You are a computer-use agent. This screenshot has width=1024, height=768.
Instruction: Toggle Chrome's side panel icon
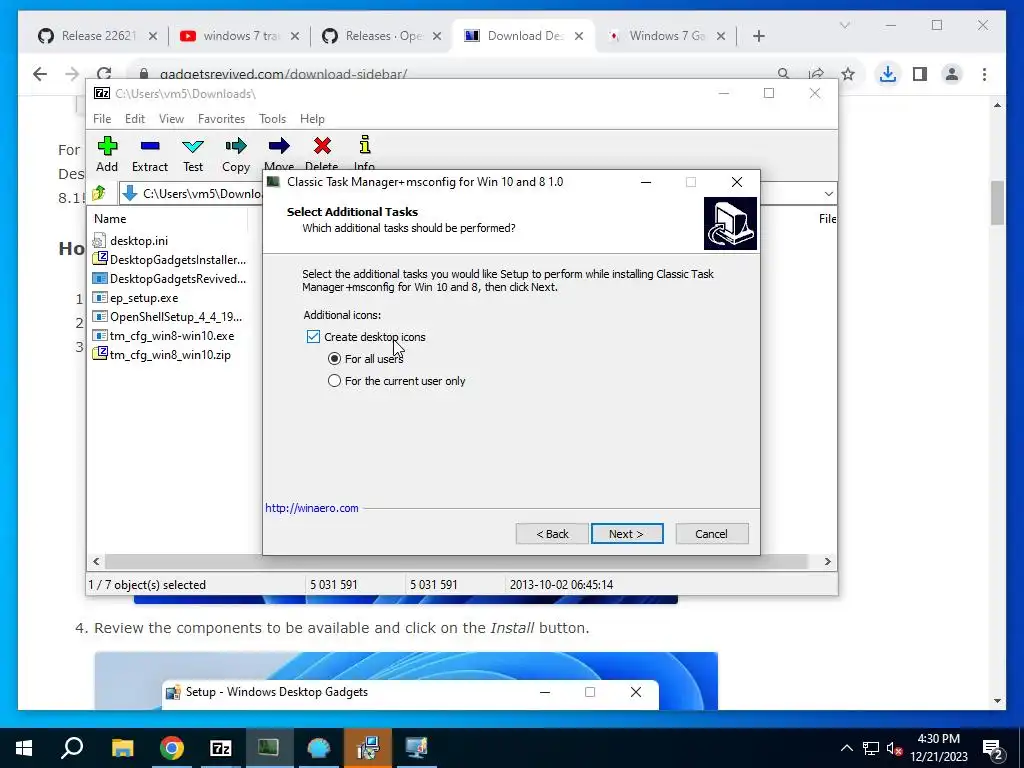(x=920, y=74)
